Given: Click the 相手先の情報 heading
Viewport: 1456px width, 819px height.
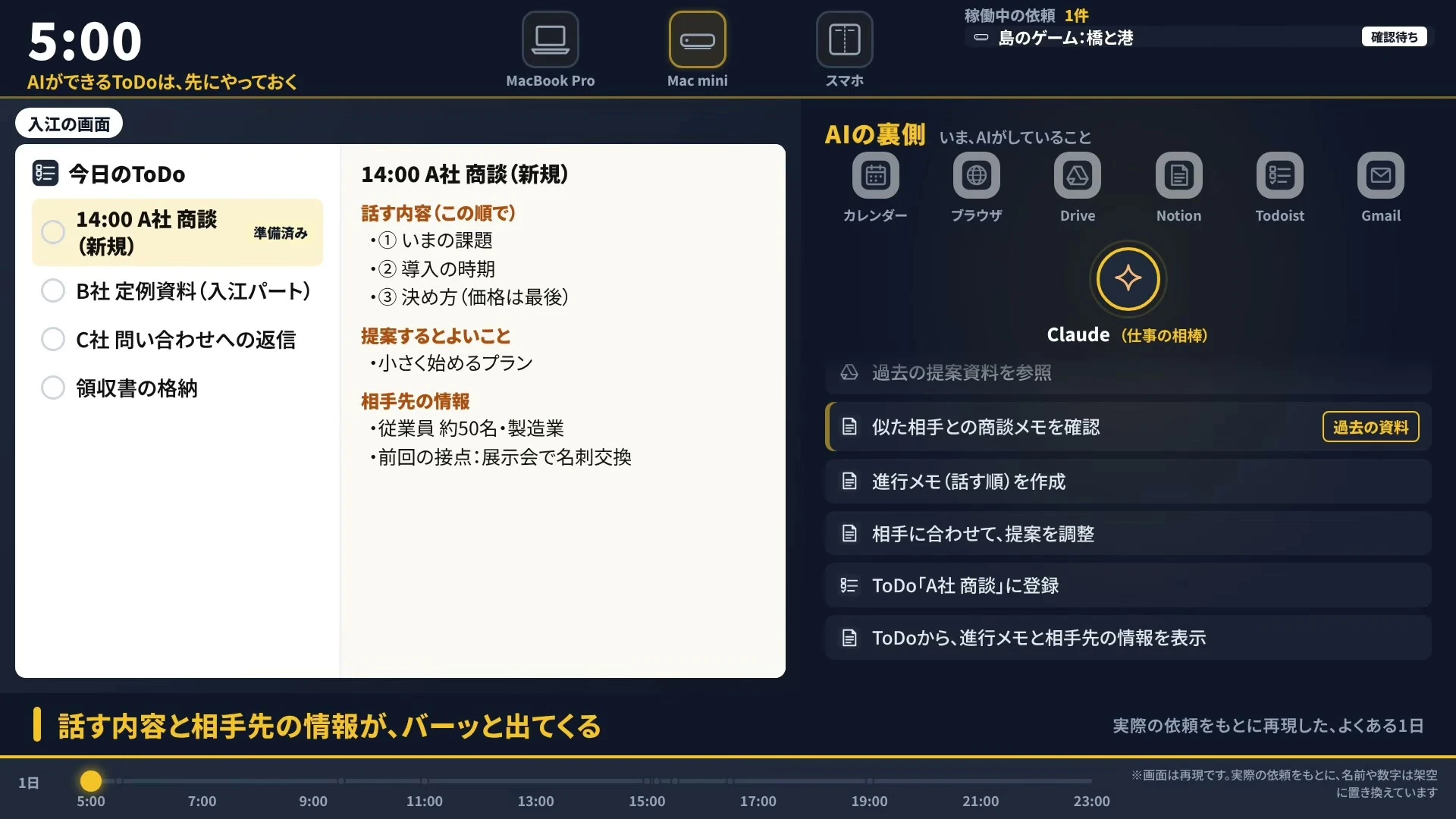Looking at the screenshot, I should click(415, 401).
